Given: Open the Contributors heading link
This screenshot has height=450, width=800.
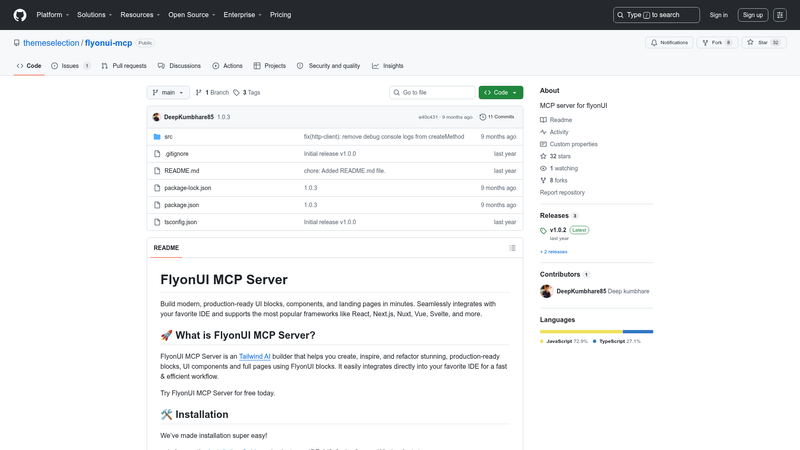Looking at the screenshot, I should pyautogui.click(x=564, y=274).
